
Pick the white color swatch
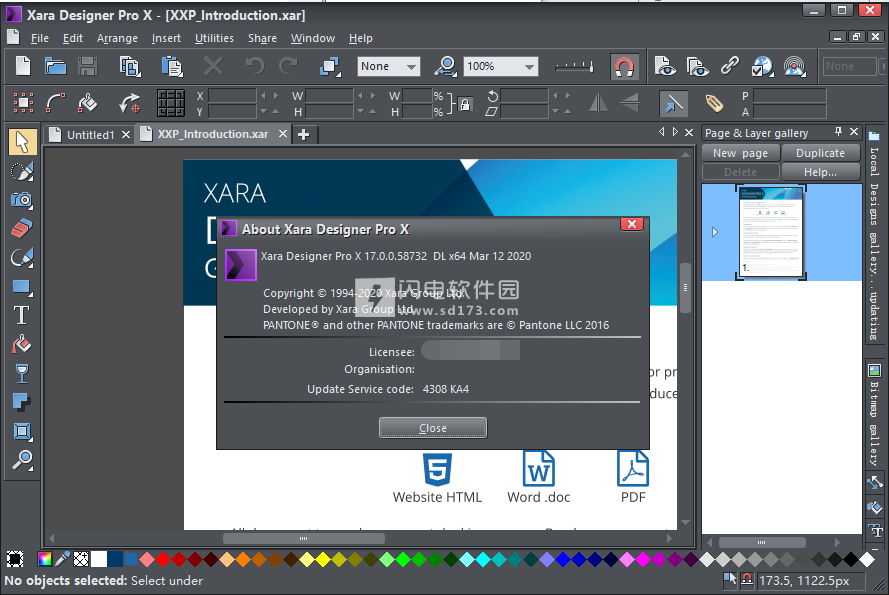pyautogui.click(x=99, y=559)
